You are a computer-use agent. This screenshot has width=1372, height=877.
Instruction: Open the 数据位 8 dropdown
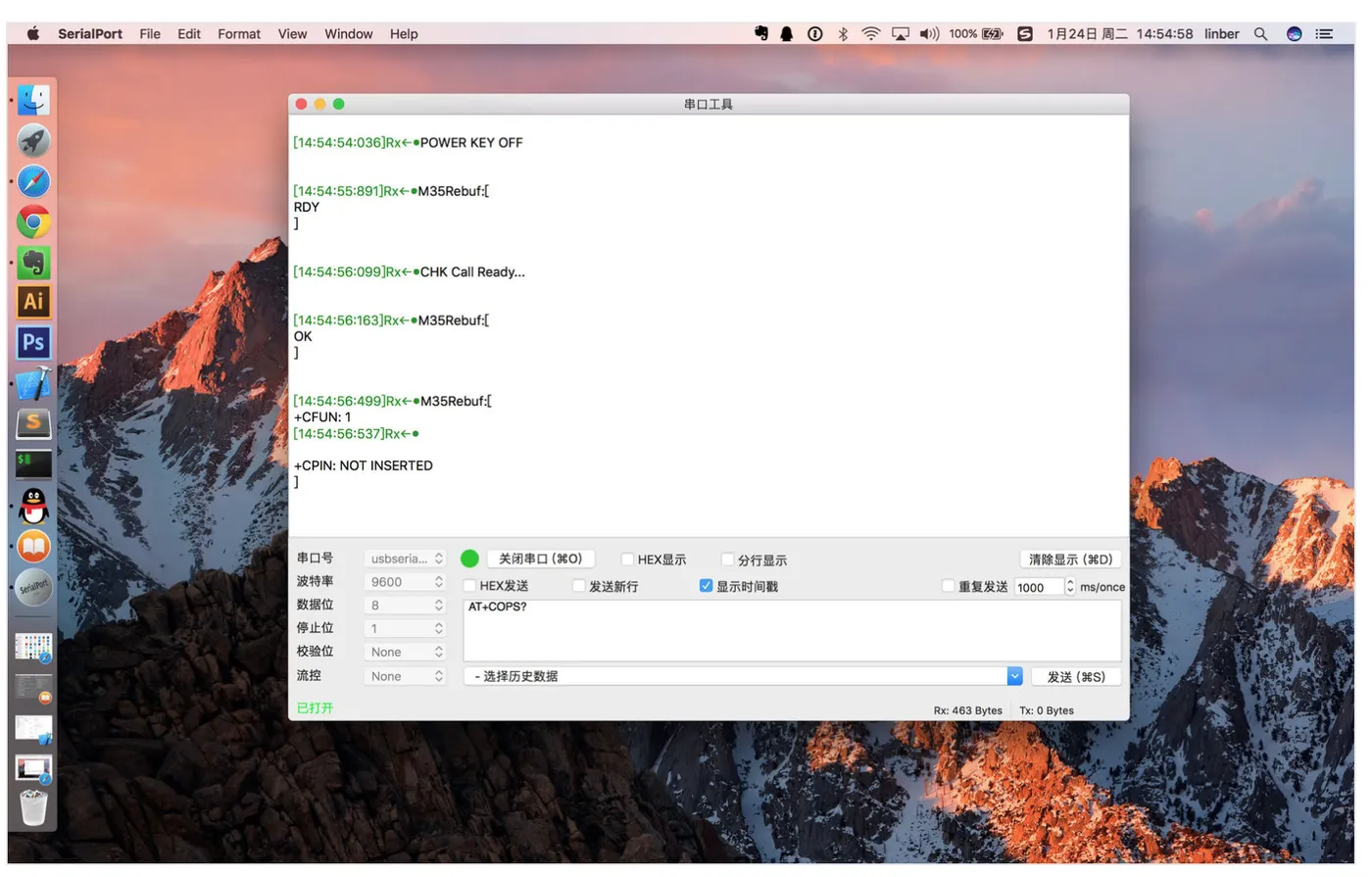tap(406, 606)
